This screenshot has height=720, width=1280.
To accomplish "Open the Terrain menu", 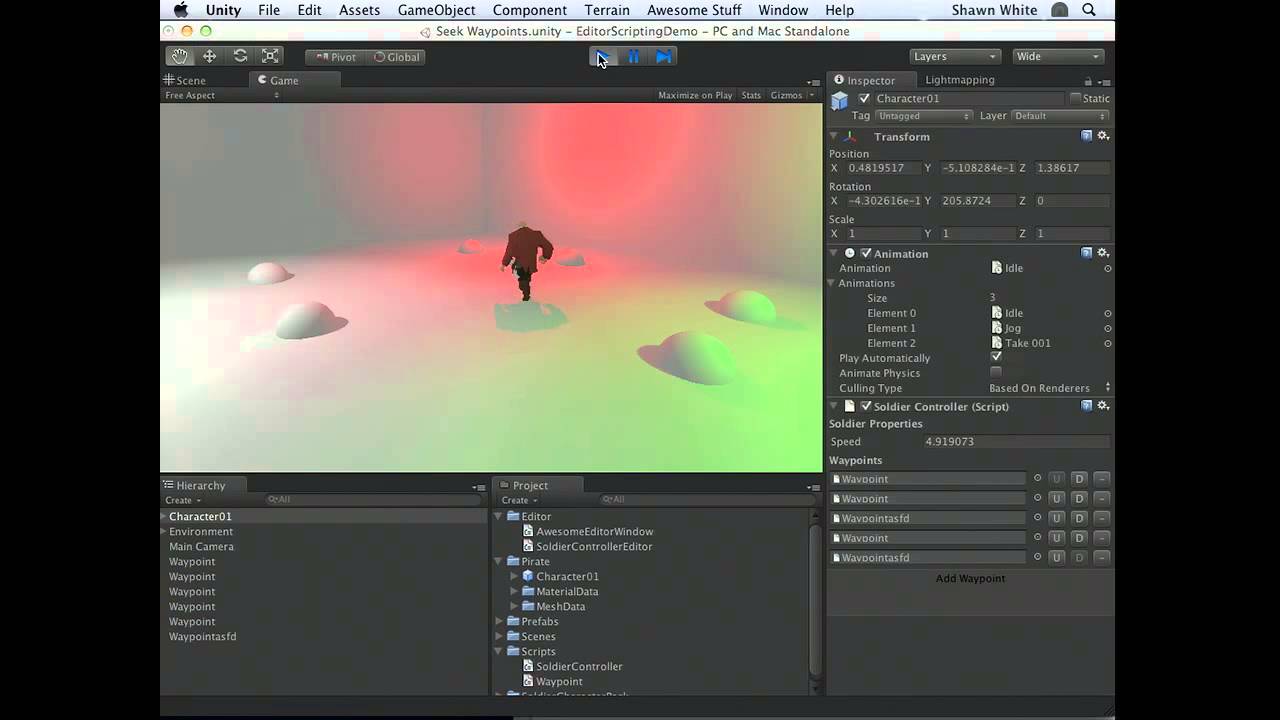I will (607, 10).
